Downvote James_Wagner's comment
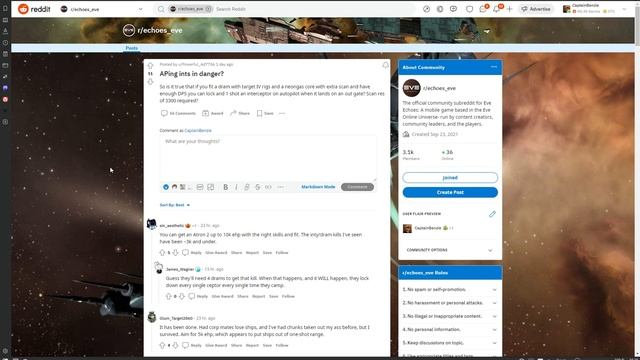This screenshot has width=640, height=360. tap(182, 296)
